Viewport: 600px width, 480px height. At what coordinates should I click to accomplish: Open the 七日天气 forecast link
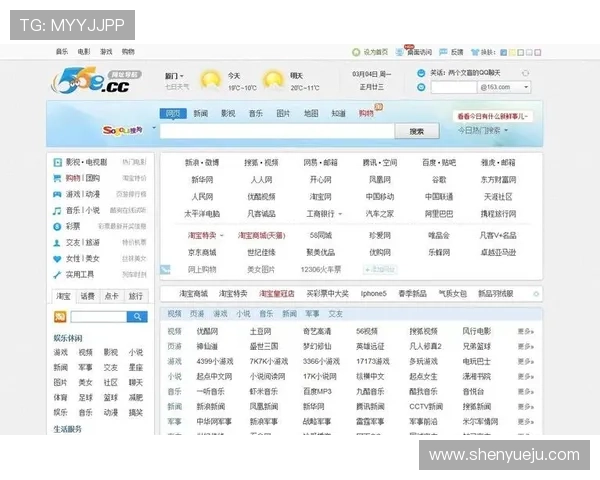pyautogui.click(x=177, y=87)
